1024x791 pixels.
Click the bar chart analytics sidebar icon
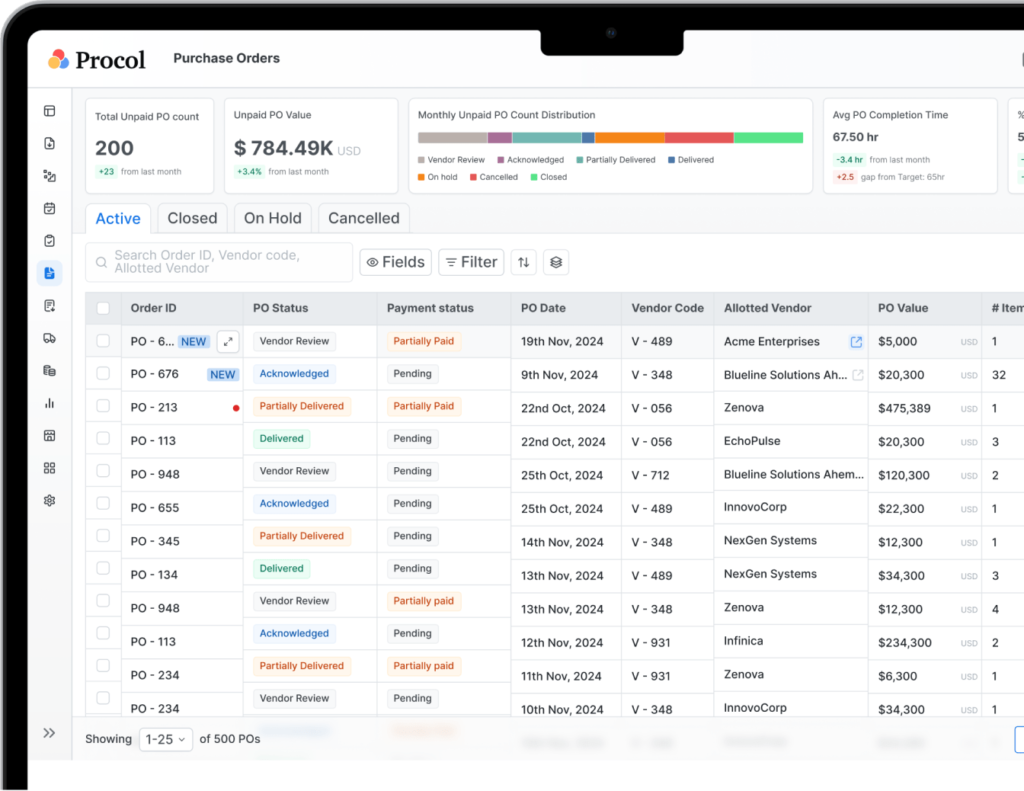tap(49, 403)
